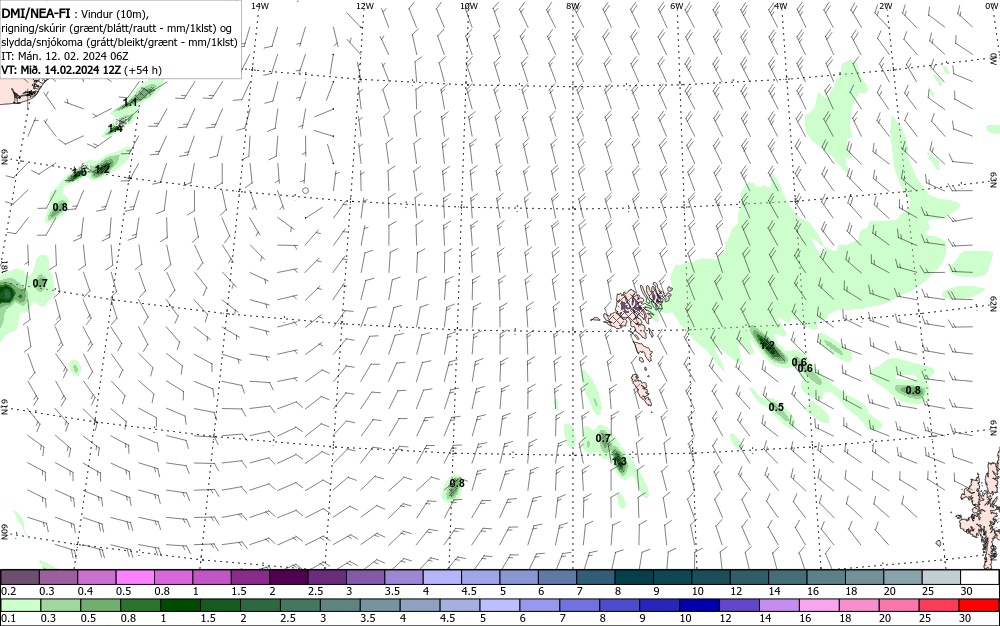Click the bright pink swatch between 0.5 and 0.8, upper scale
Screen dimensions: 1000x626
click(x=135, y=577)
